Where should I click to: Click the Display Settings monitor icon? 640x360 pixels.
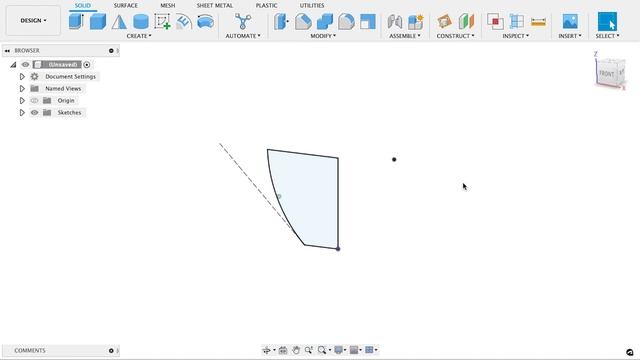[x=338, y=350]
